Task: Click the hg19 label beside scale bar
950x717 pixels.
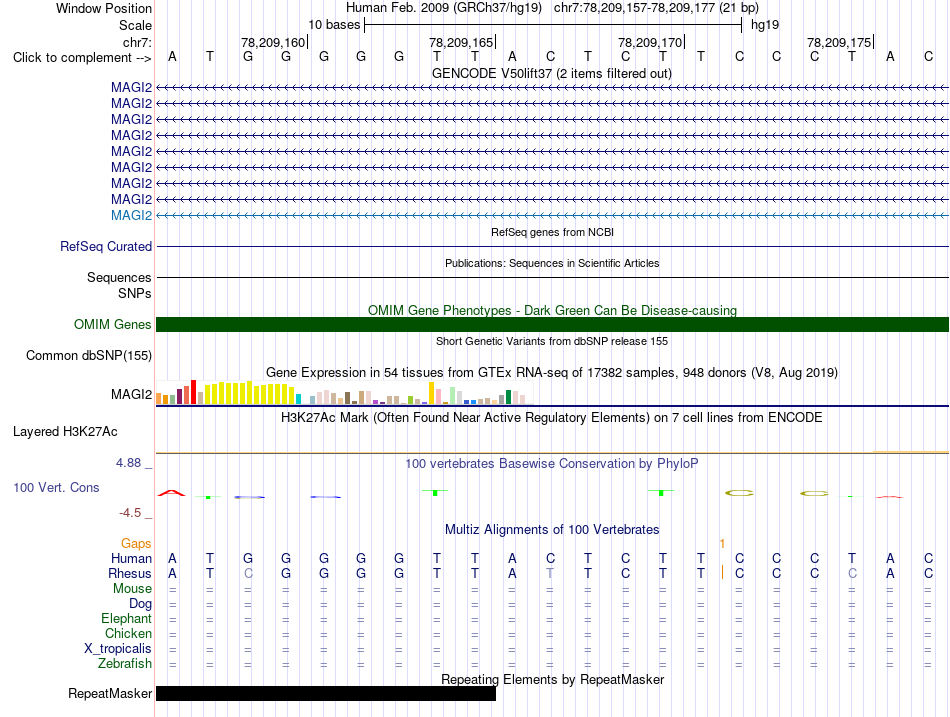Action: pos(765,25)
